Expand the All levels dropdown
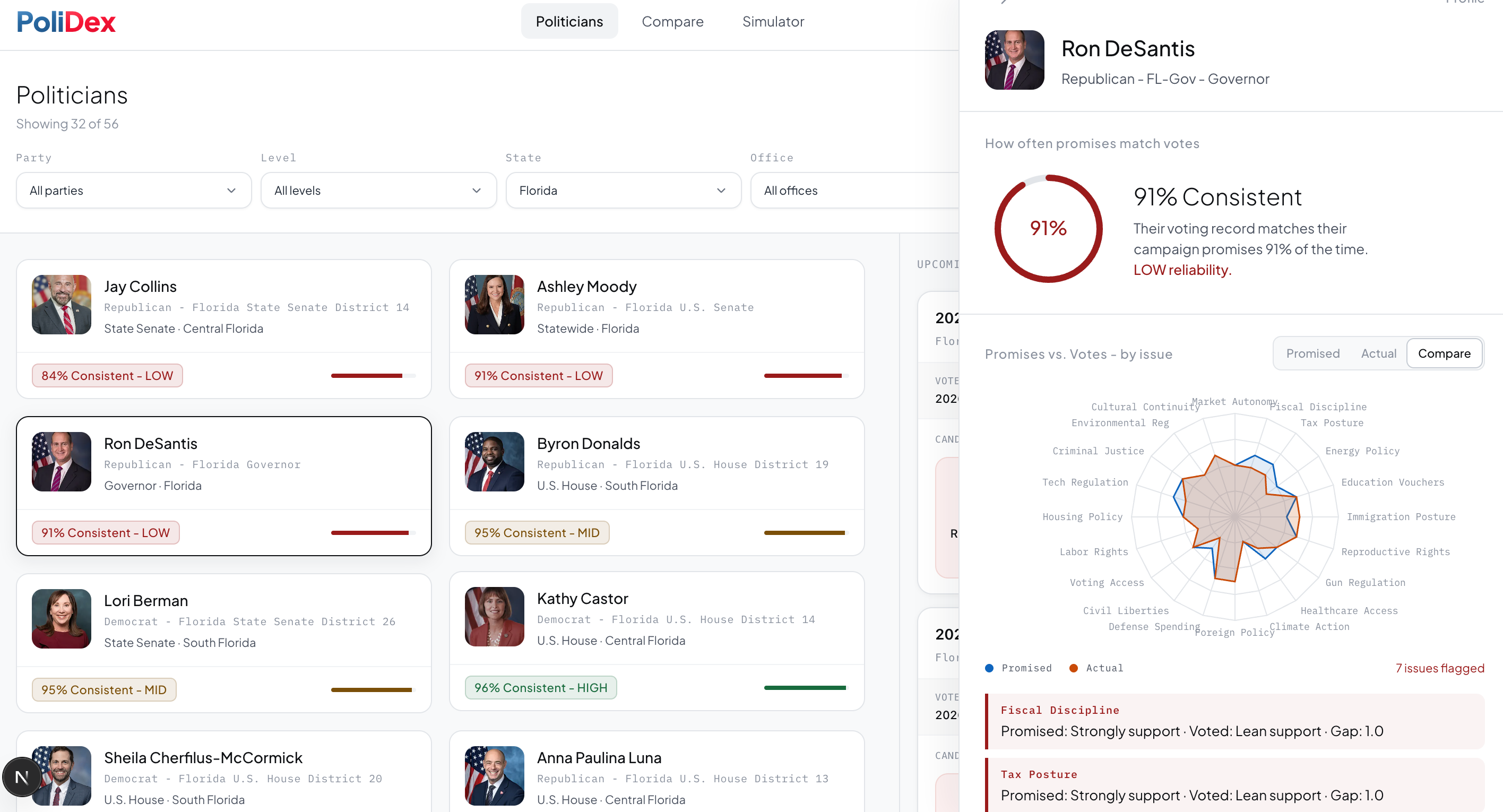The width and height of the screenshot is (1503, 812). coord(378,191)
